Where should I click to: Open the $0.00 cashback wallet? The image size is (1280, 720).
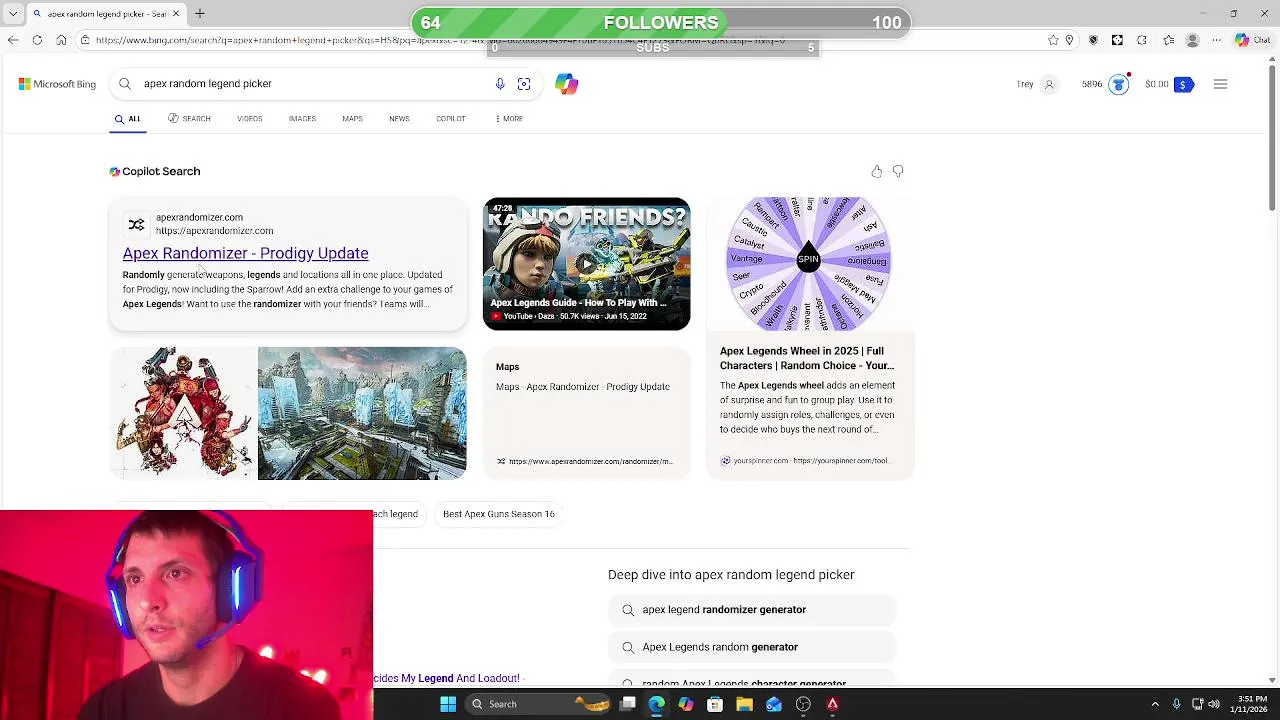click(x=1169, y=84)
